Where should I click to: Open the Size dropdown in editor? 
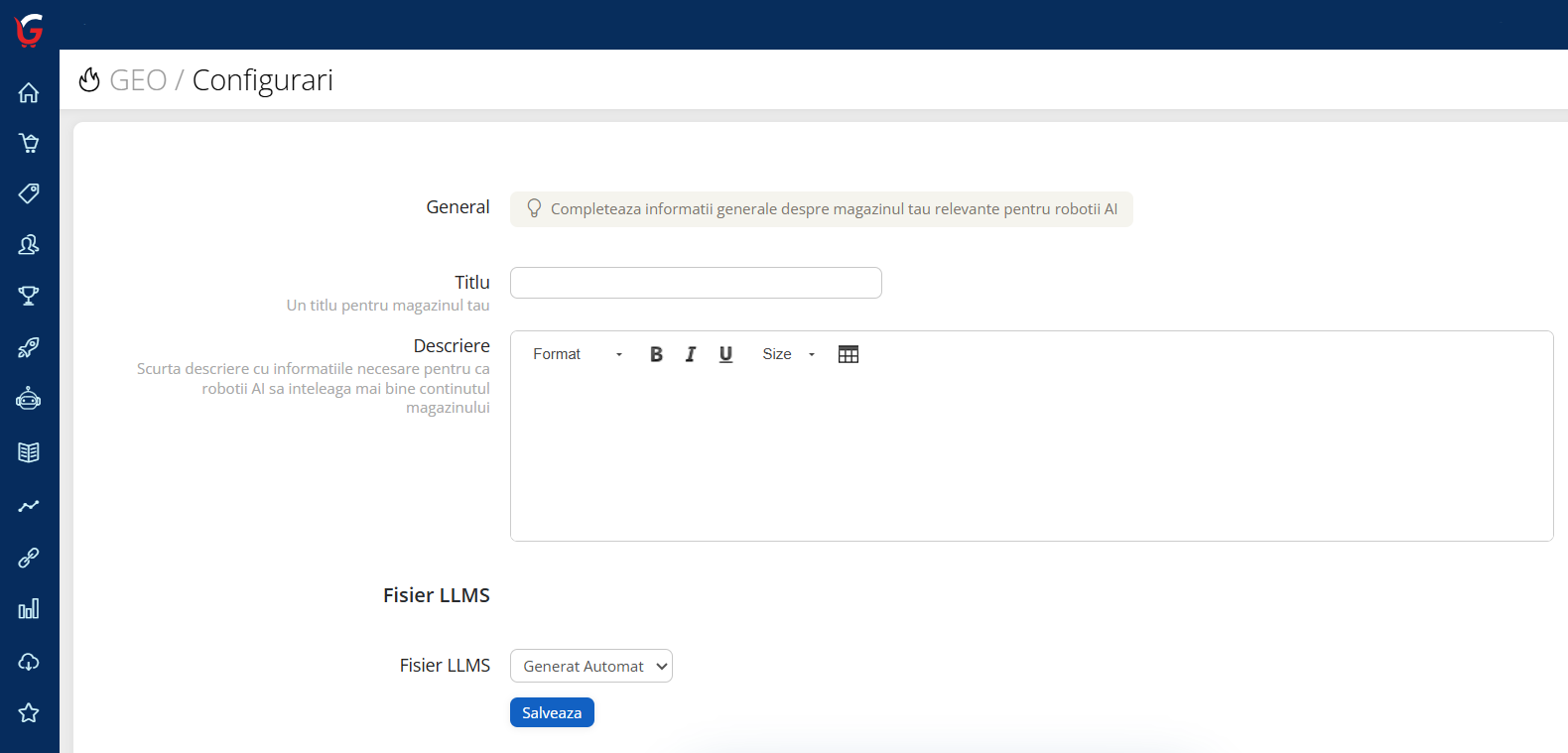[788, 354]
